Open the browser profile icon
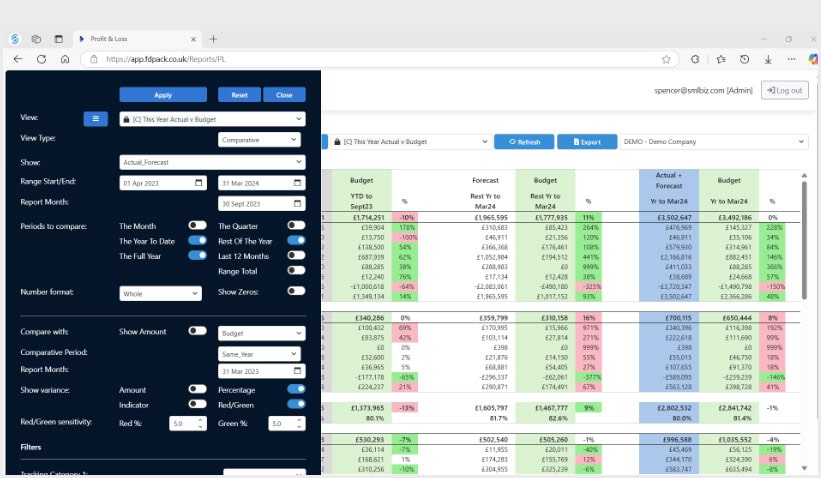Screen dimensions: 821x478 (15, 39)
